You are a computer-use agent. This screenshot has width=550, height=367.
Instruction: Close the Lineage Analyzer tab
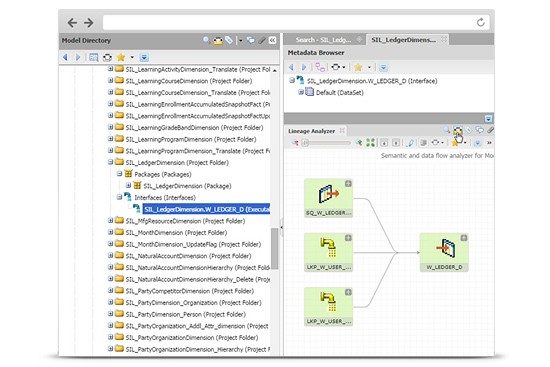(x=342, y=131)
